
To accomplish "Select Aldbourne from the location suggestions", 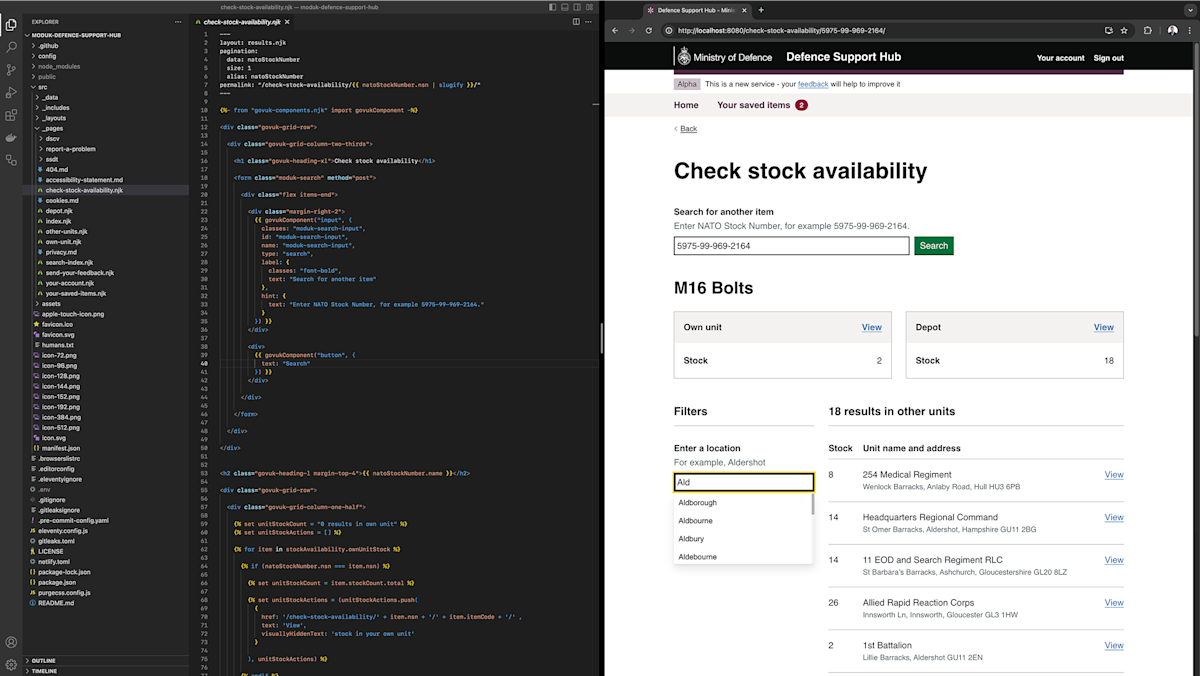I will click(696, 521).
